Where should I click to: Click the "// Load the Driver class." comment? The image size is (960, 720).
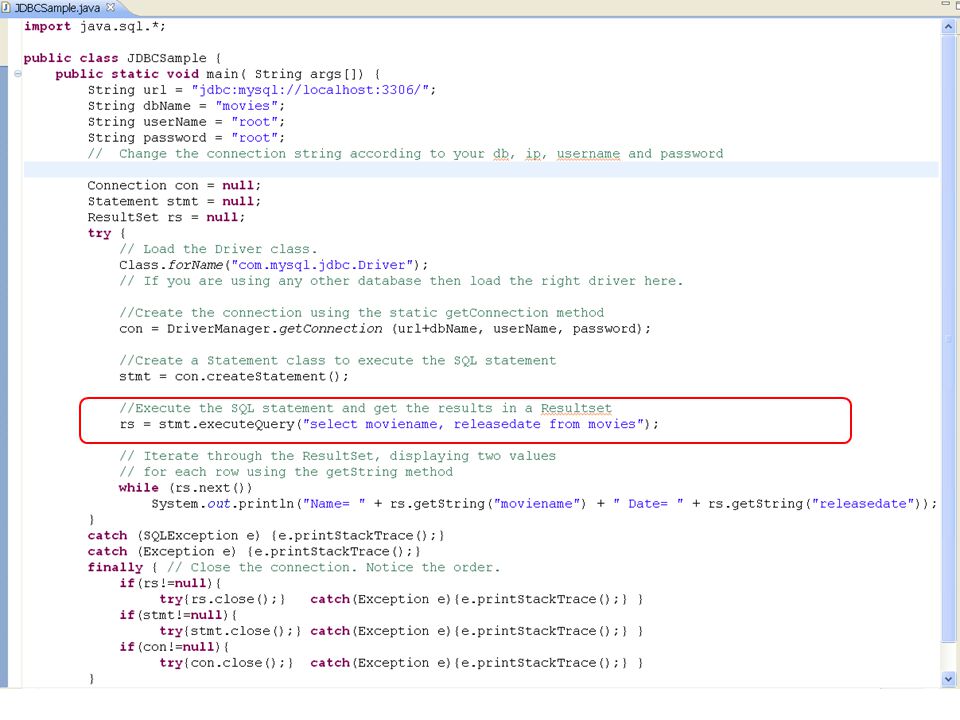point(219,249)
